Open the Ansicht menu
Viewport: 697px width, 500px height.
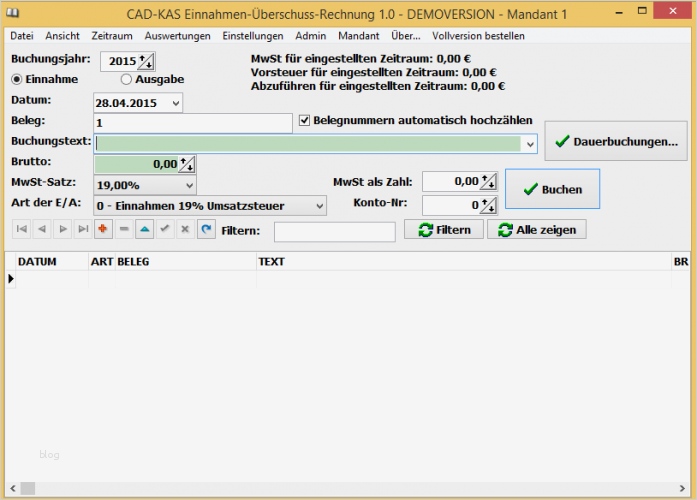coord(62,36)
